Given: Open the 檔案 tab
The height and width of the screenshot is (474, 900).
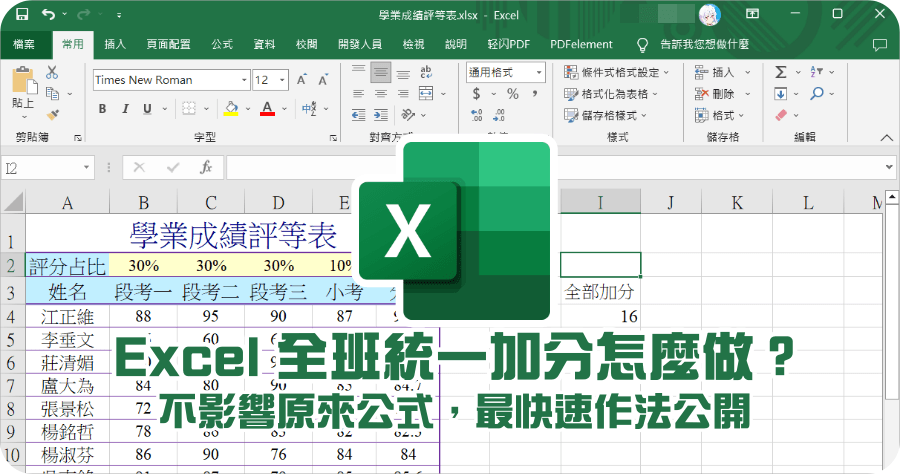Looking at the screenshot, I should [24, 44].
